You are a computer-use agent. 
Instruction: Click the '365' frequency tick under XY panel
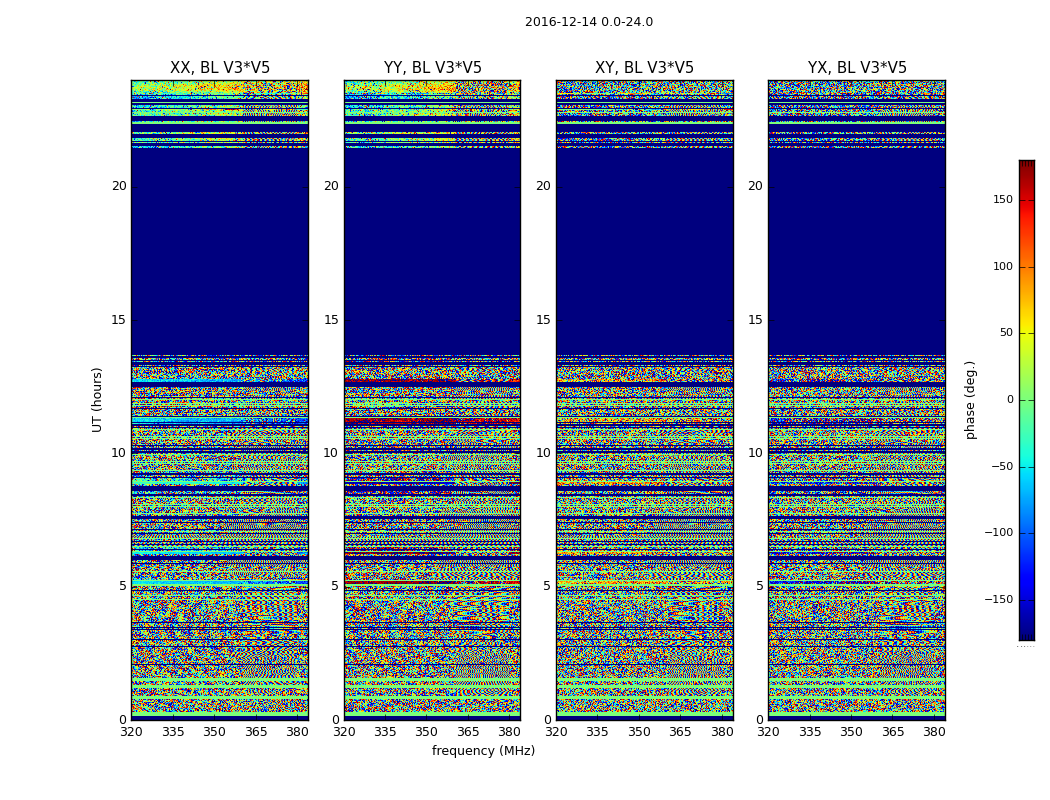pyautogui.click(x=680, y=732)
